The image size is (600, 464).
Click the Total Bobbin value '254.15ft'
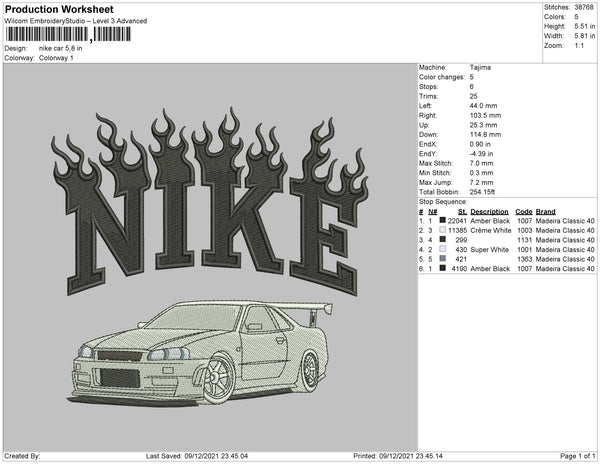[x=482, y=192]
